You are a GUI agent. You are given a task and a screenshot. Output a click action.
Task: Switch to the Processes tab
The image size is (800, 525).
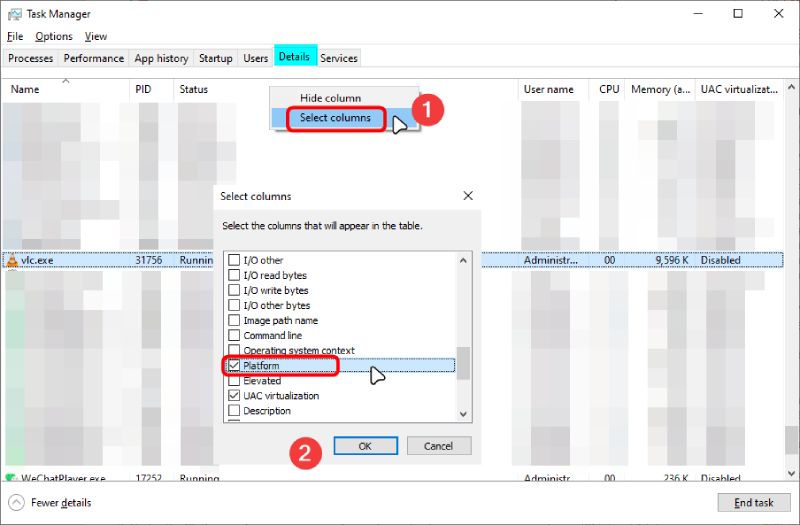[x=31, y=58]
